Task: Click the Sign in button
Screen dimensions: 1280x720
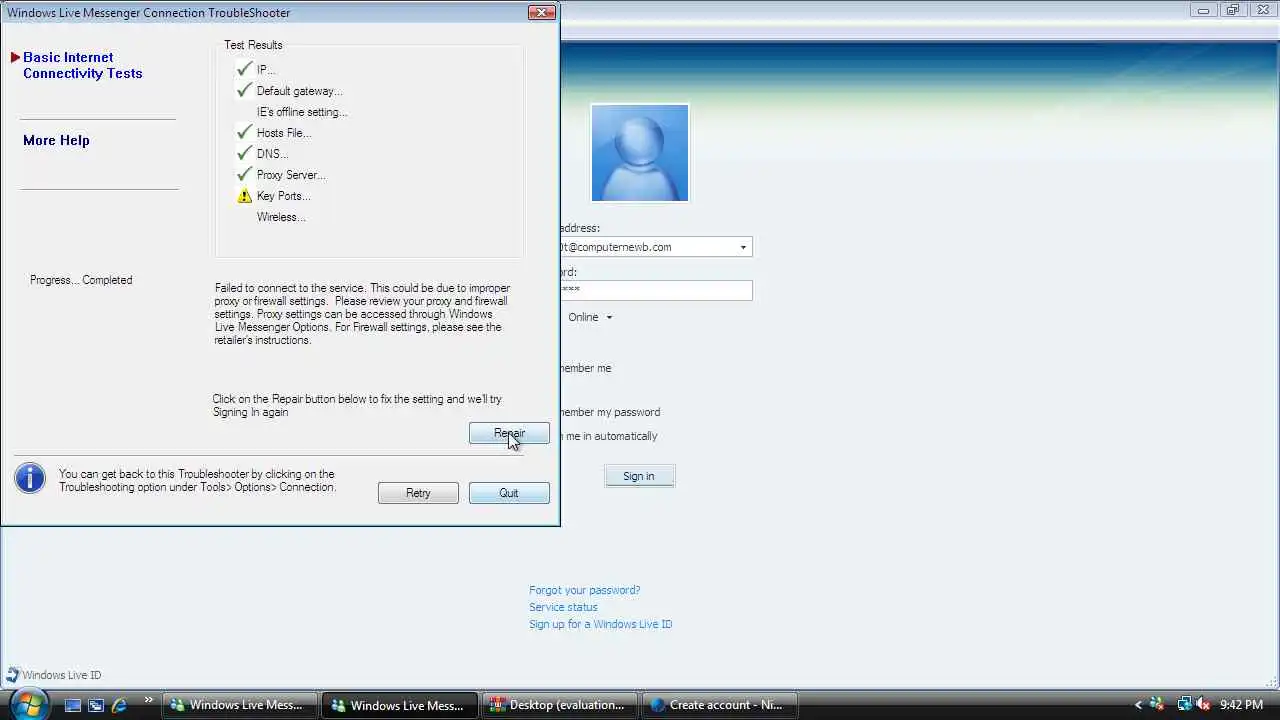Action: click(x=639, y=476)
